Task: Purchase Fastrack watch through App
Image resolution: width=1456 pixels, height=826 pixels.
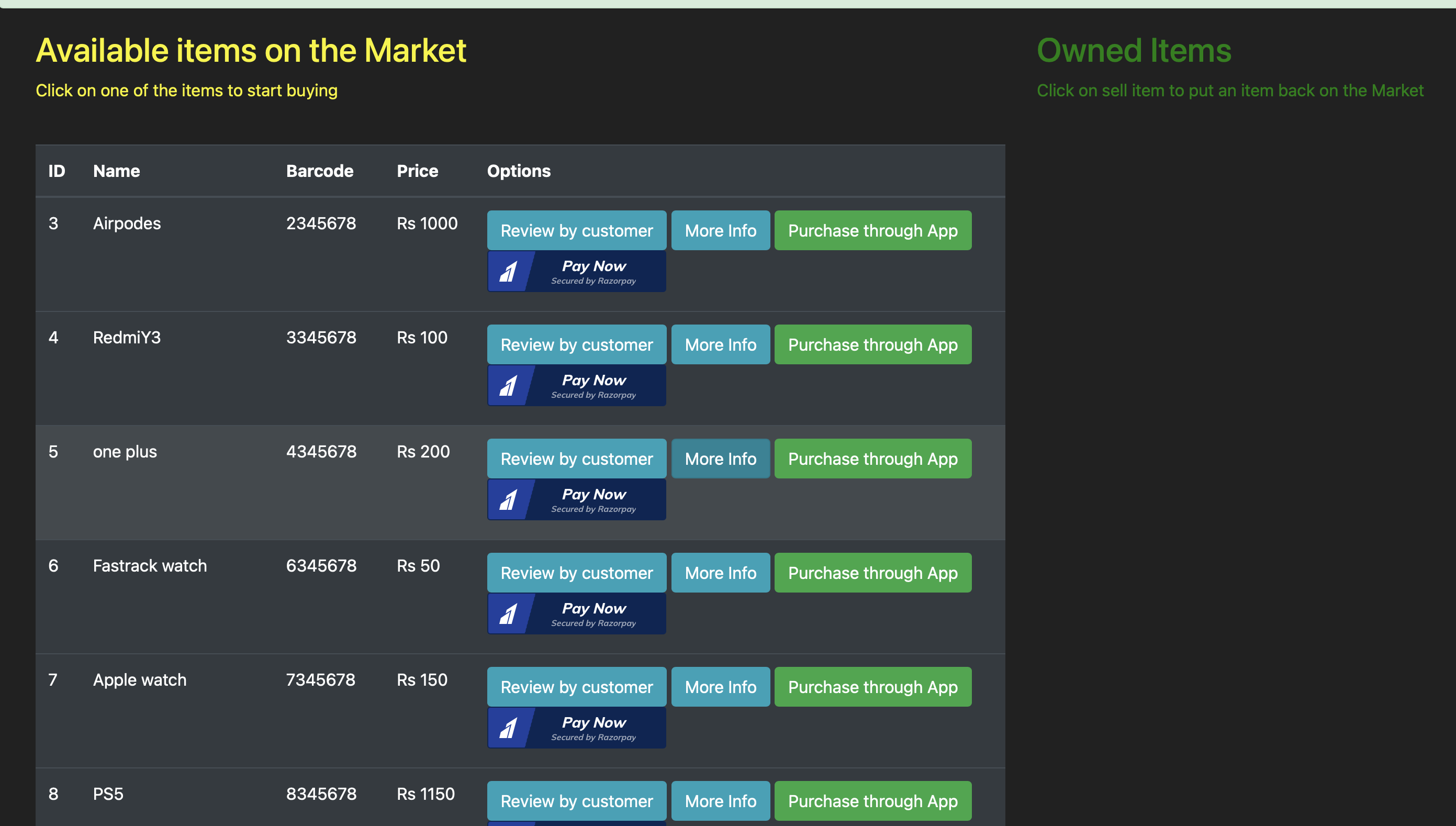Action: 873,573
